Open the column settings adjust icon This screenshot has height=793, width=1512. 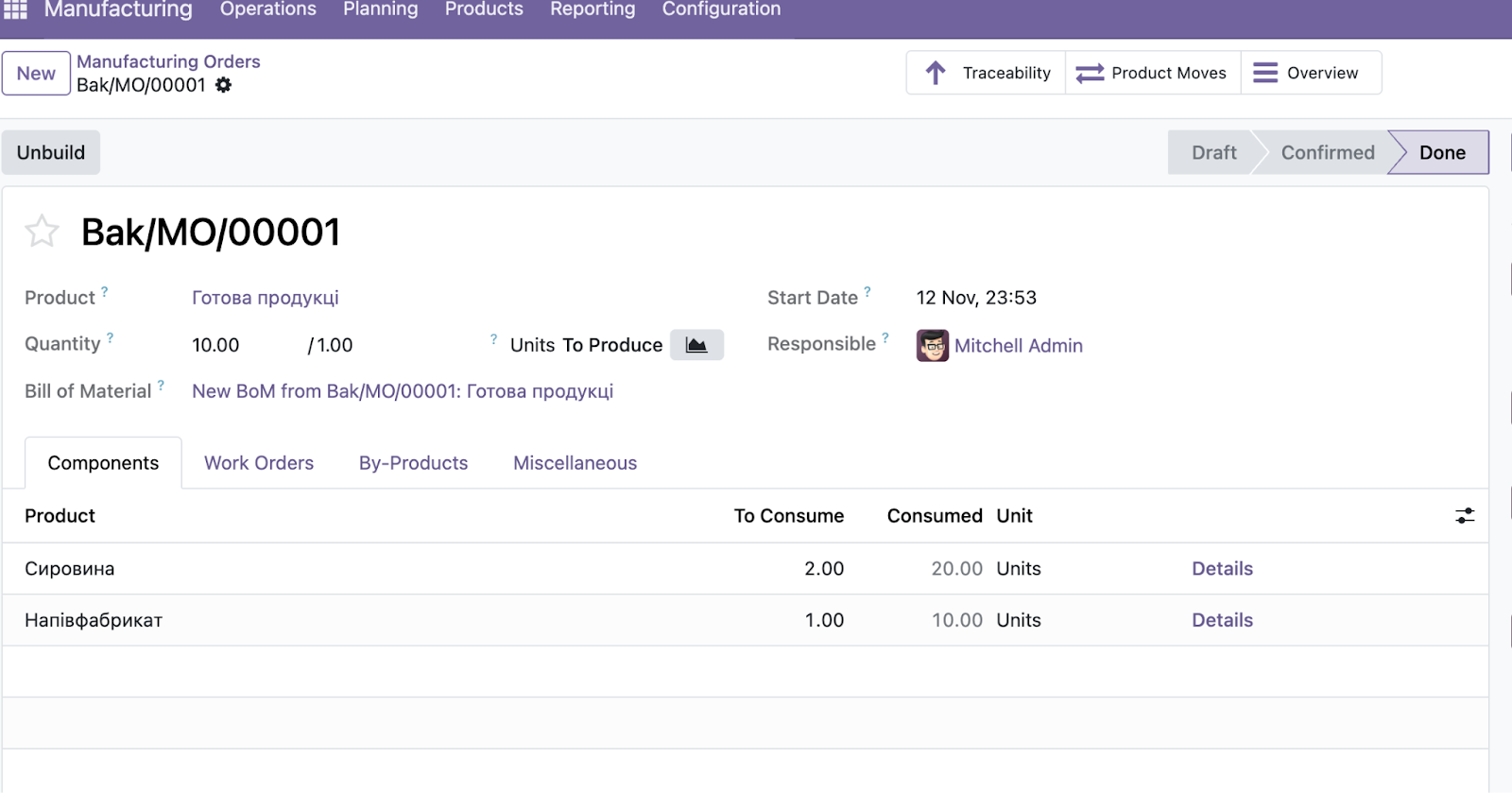click(x=1464, y=516)
